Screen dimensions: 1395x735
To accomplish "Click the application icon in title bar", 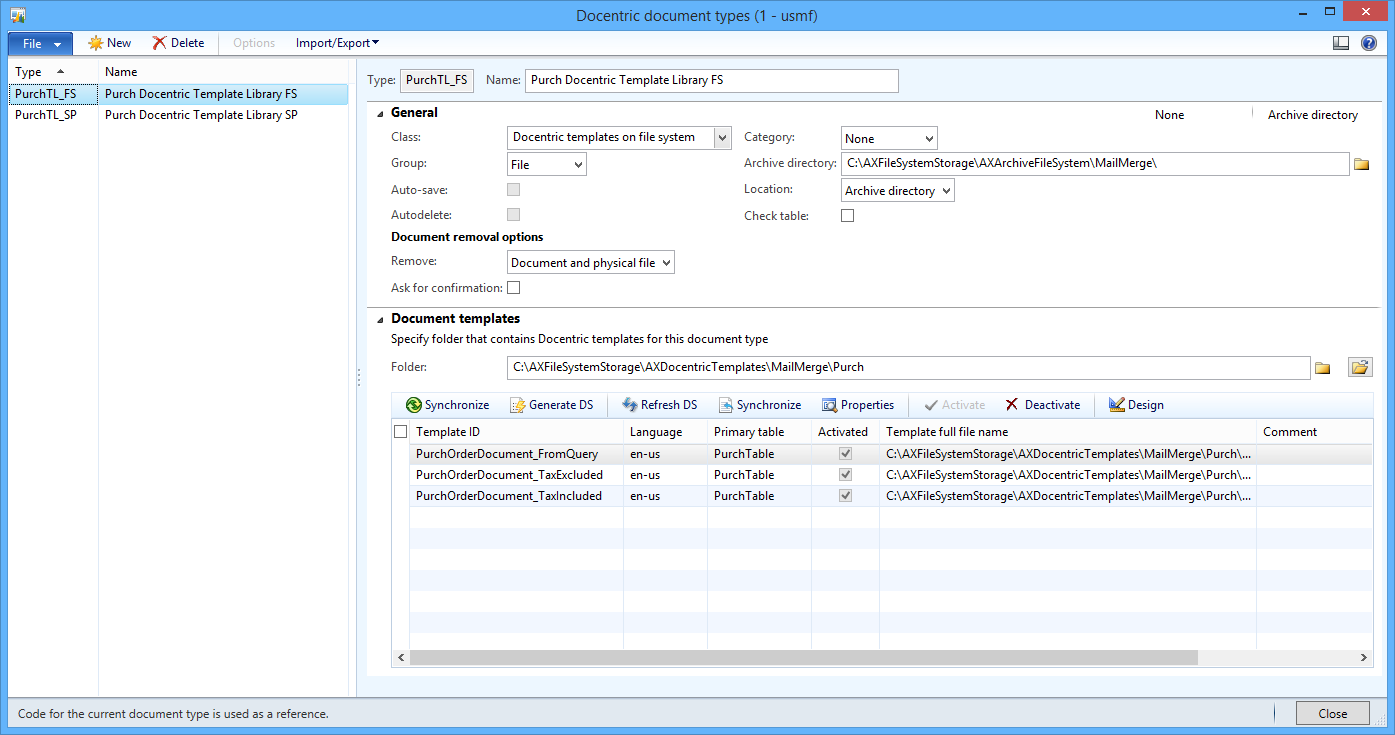I will [x=17, y=15].
